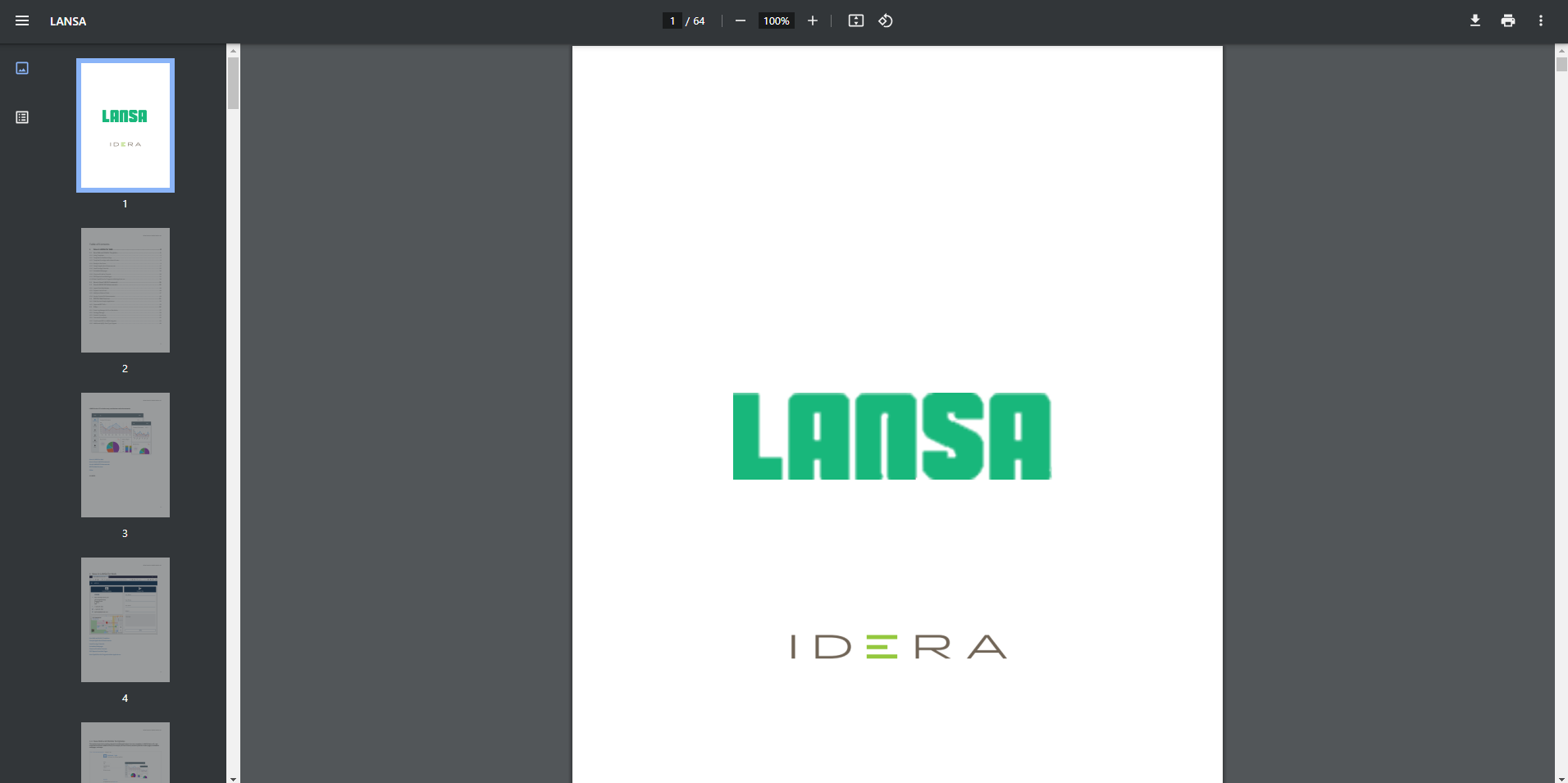This screenshot has width=1568, height=783.
Task: Click the zoom percentage field
Action: (777, 20)
